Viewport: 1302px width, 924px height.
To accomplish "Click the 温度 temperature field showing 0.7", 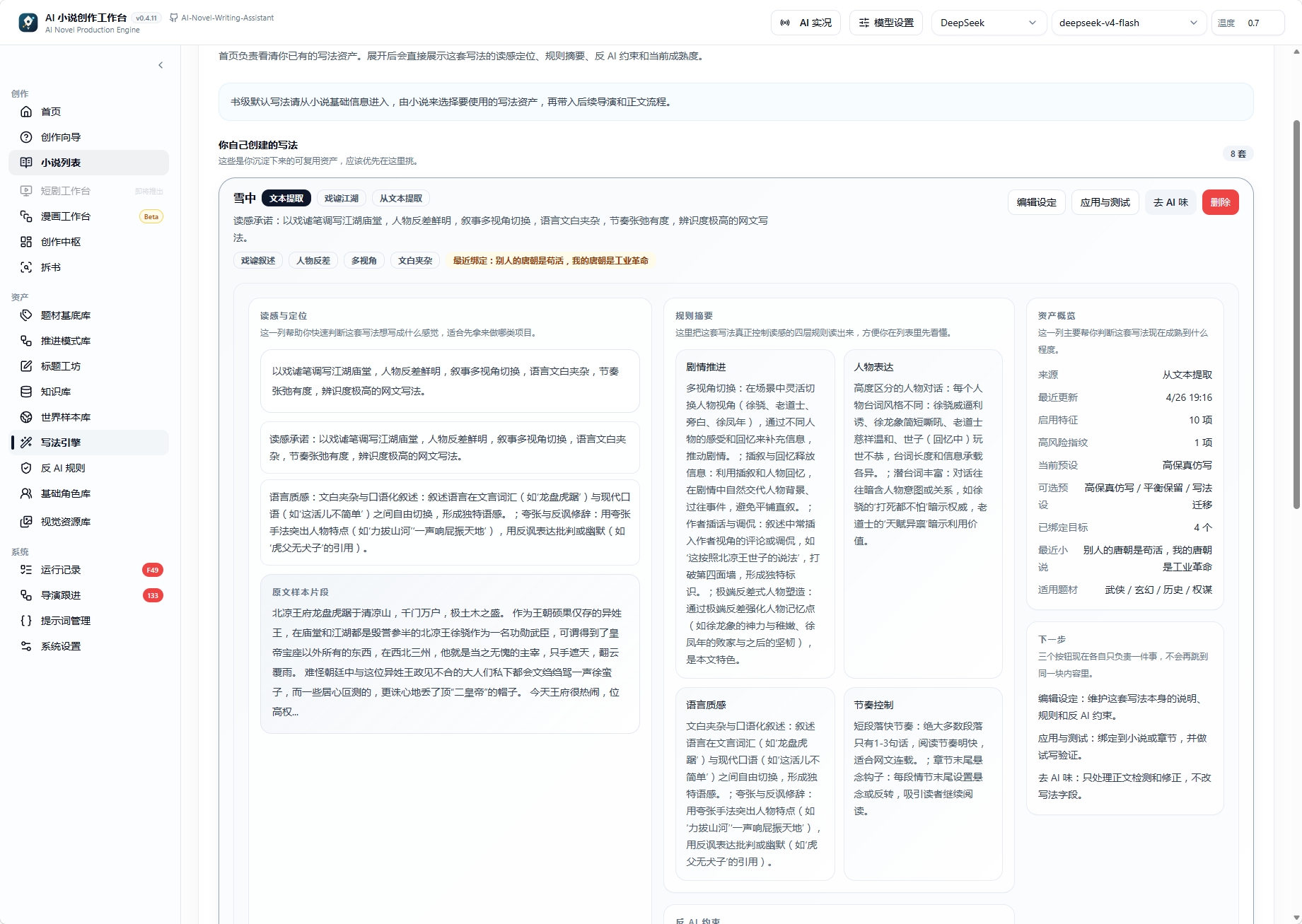I will pos(1248,23).
